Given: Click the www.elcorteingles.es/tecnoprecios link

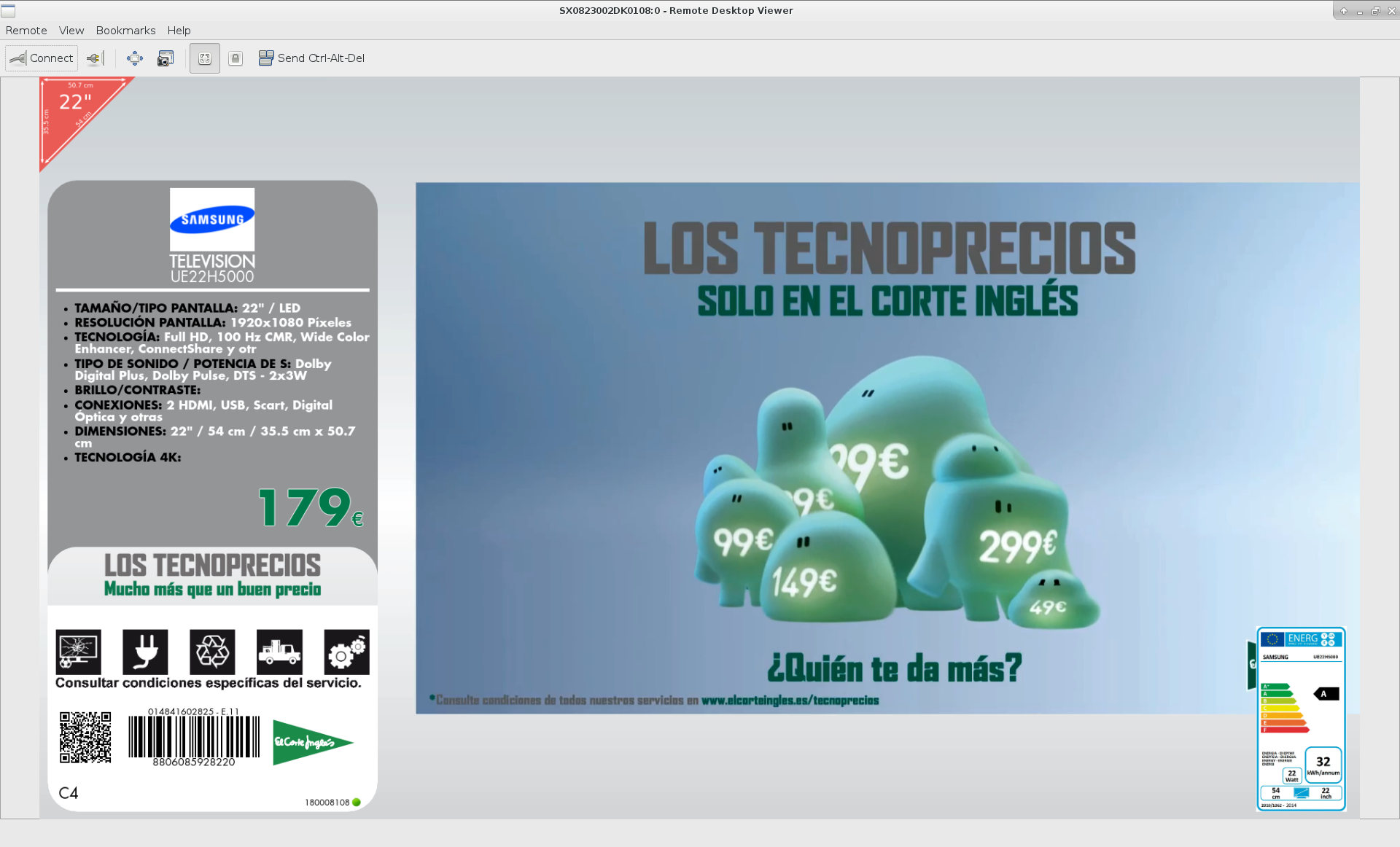Looking at the screenshot, I should click(790, 700).
